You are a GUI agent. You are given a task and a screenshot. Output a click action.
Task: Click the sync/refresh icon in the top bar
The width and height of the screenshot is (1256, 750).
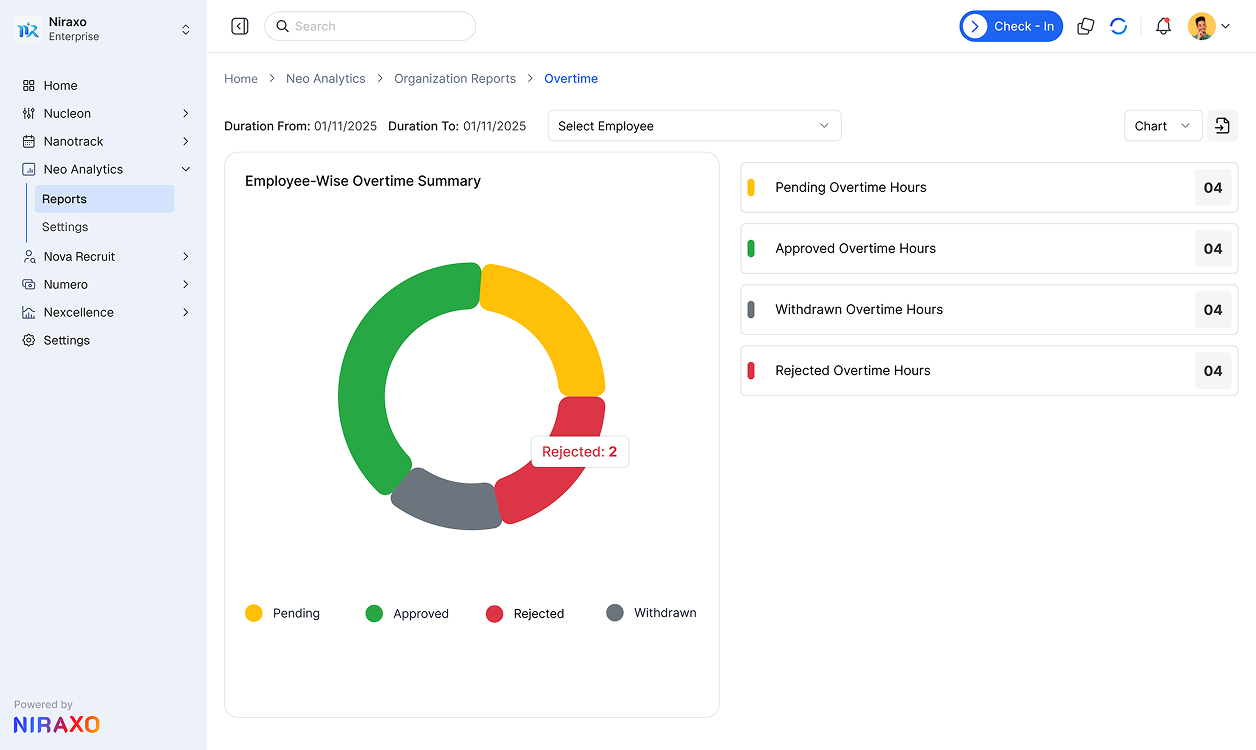click(1119, 26)
